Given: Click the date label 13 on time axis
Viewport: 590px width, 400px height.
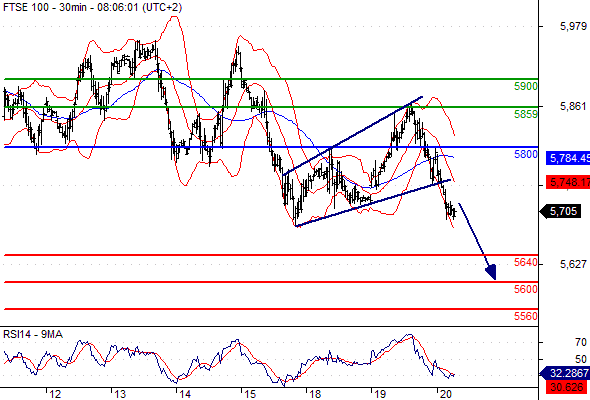Looking at the screenshot, I should pos(120,394).
